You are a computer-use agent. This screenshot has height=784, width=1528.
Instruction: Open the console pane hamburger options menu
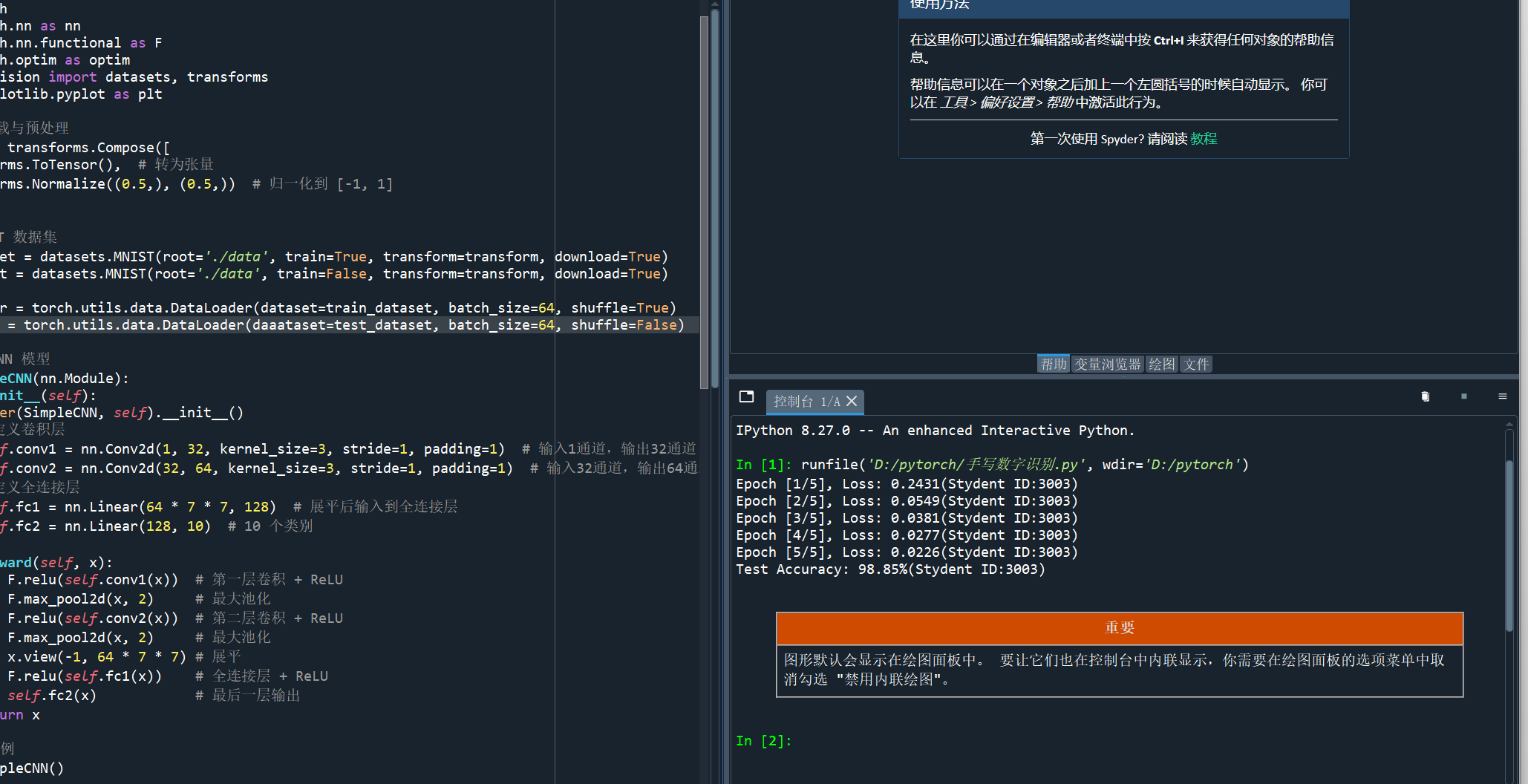[x=1503, y=396]
